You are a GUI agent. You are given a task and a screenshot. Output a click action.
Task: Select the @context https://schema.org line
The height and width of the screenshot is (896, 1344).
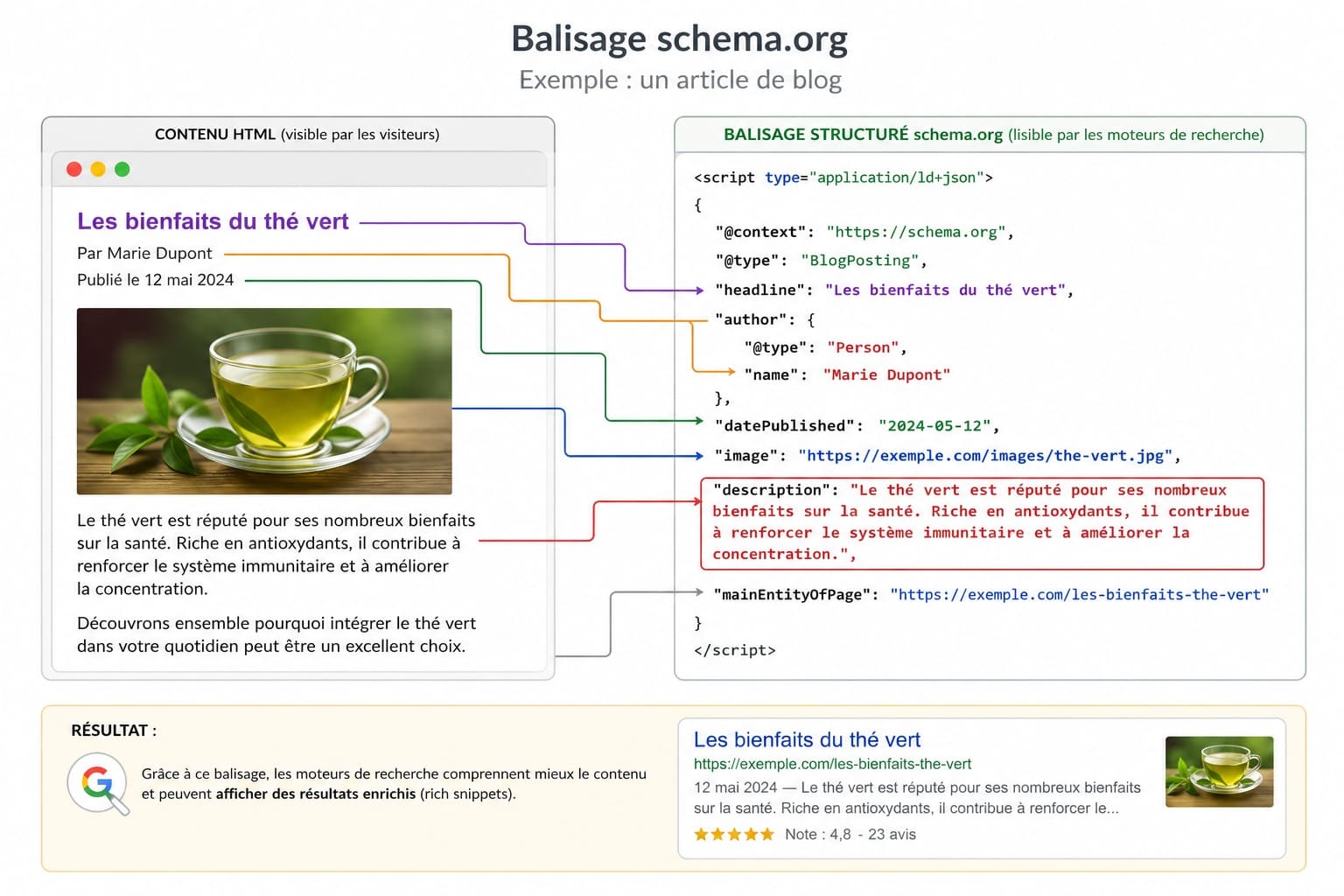(864, 232)
